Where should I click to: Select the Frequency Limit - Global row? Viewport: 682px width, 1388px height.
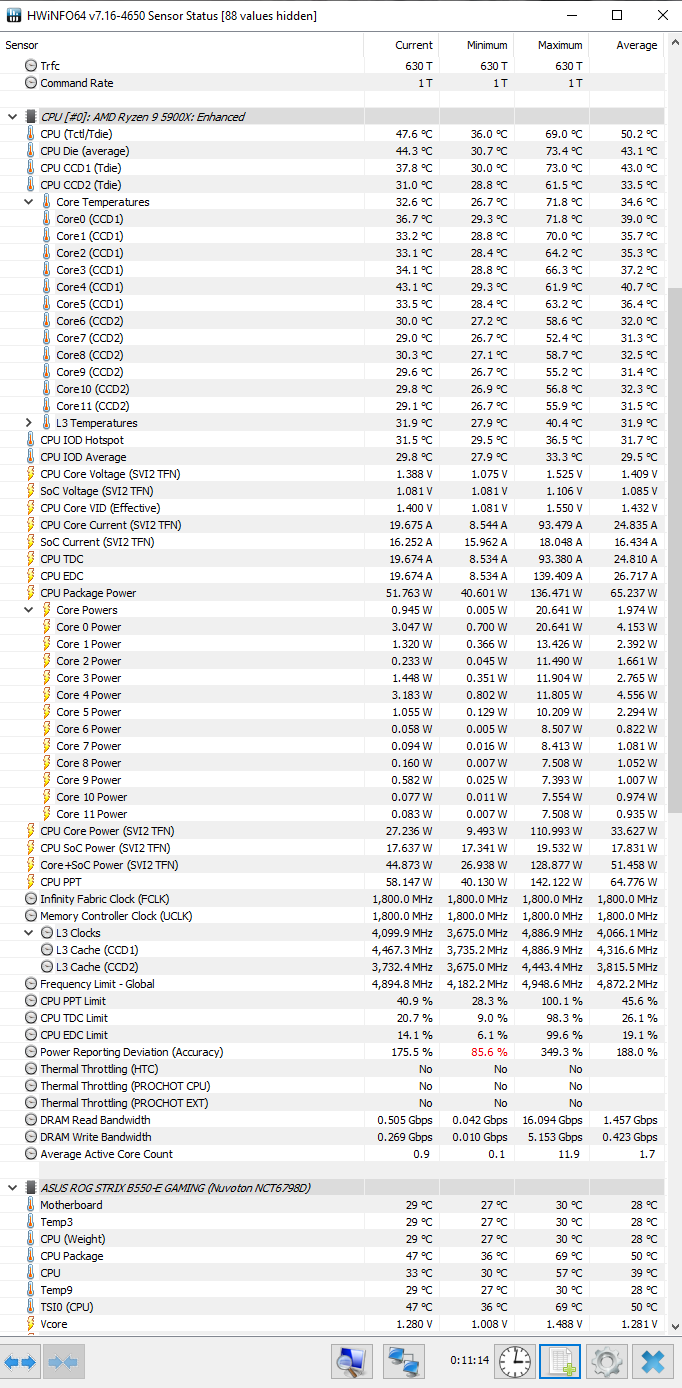point(332,984)
